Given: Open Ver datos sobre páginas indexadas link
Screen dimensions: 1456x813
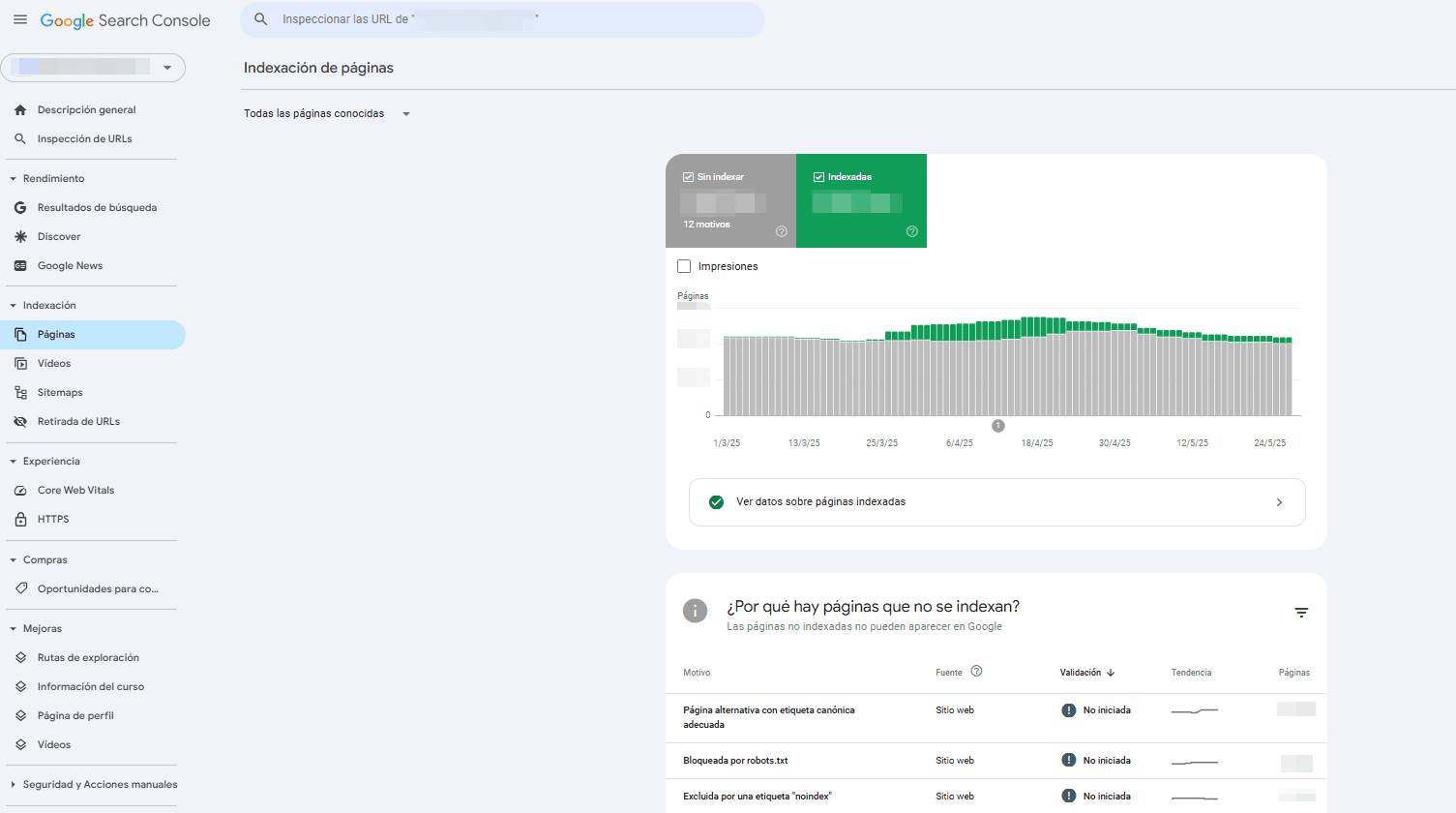Looking at the screenshot, I should pos(996,502).
